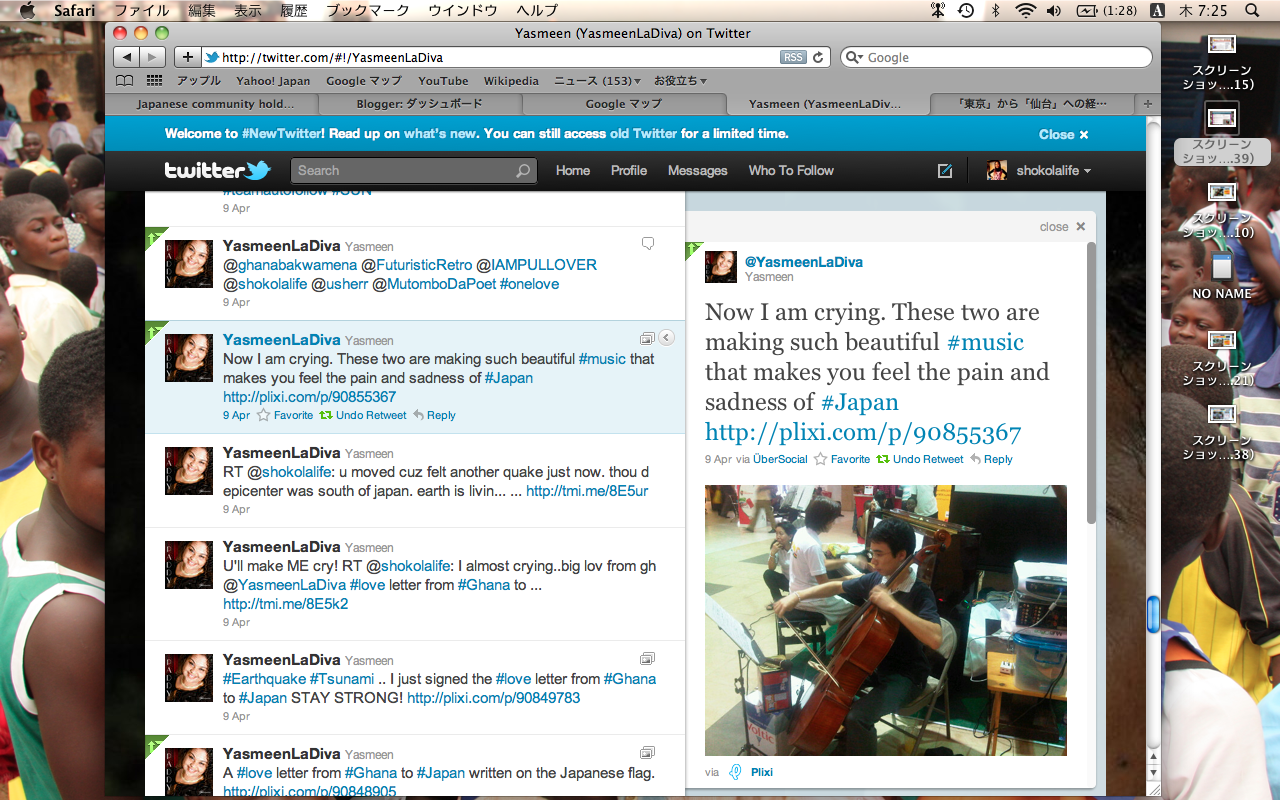Open the Apple menu
This screenshot has height=800, width=1280.
click(27, 10)
